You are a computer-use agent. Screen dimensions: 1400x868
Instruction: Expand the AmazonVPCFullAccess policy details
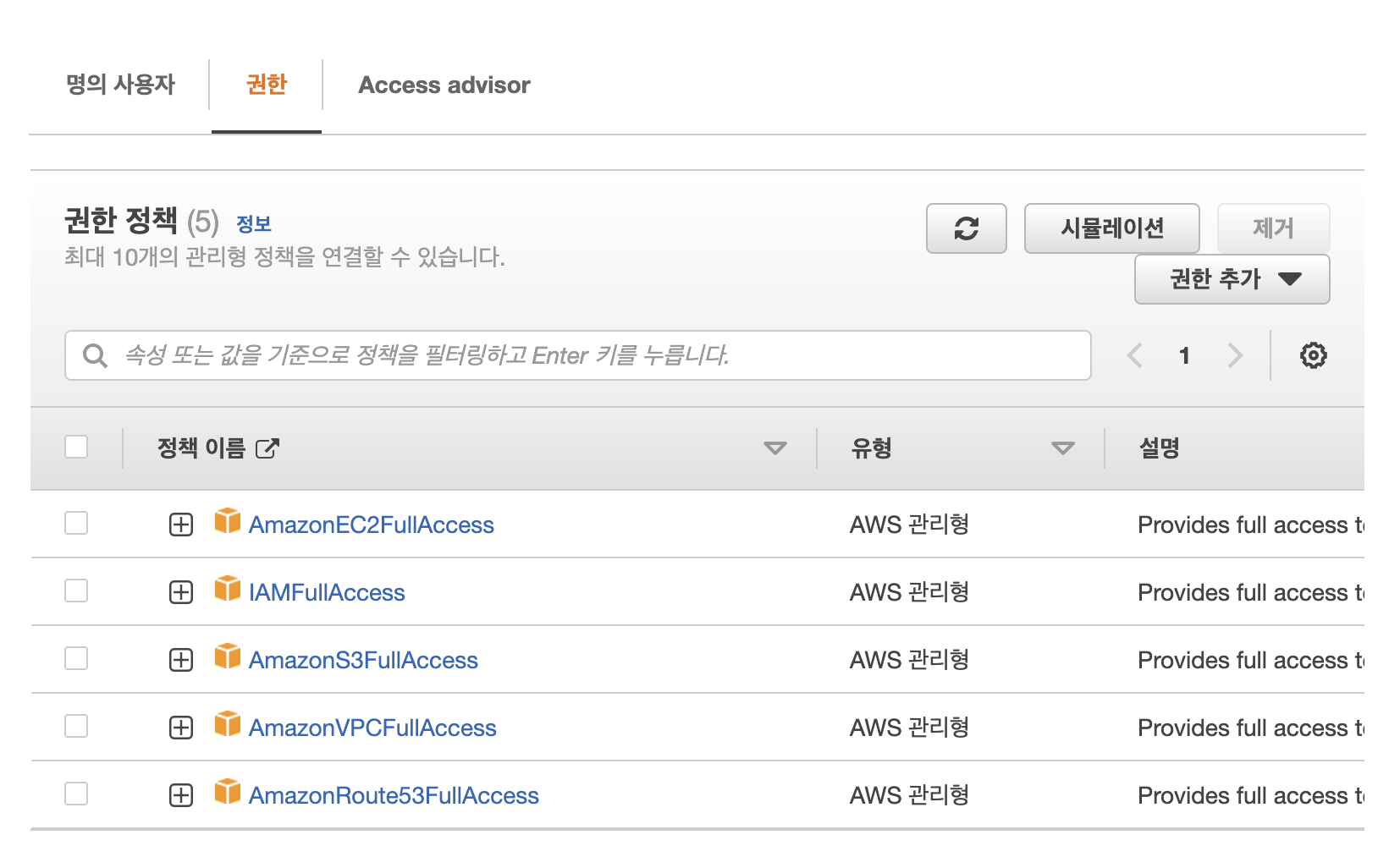(x=181, y=728)
